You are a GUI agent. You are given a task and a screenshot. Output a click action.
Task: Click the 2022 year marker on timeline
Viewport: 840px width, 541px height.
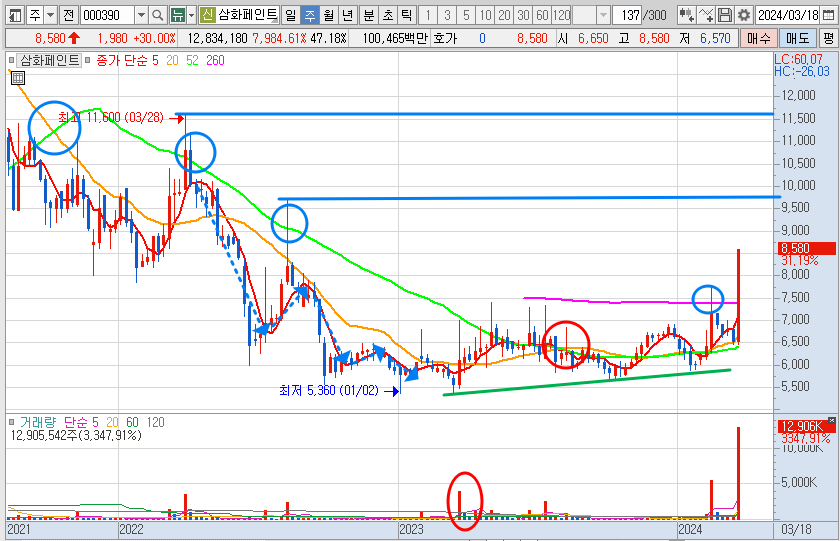tap(131, 529)
